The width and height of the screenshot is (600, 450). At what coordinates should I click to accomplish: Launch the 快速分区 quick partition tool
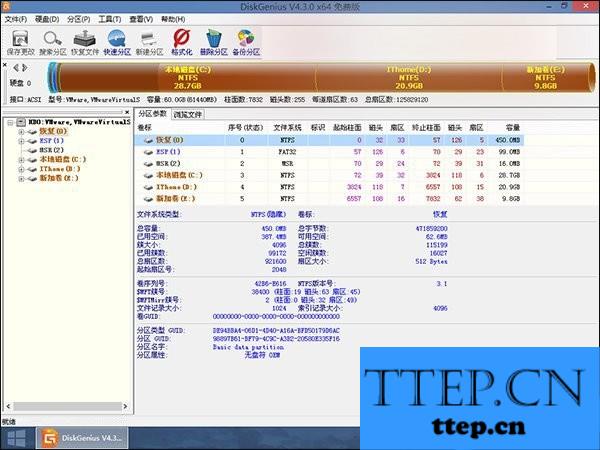tap(117, 42)
